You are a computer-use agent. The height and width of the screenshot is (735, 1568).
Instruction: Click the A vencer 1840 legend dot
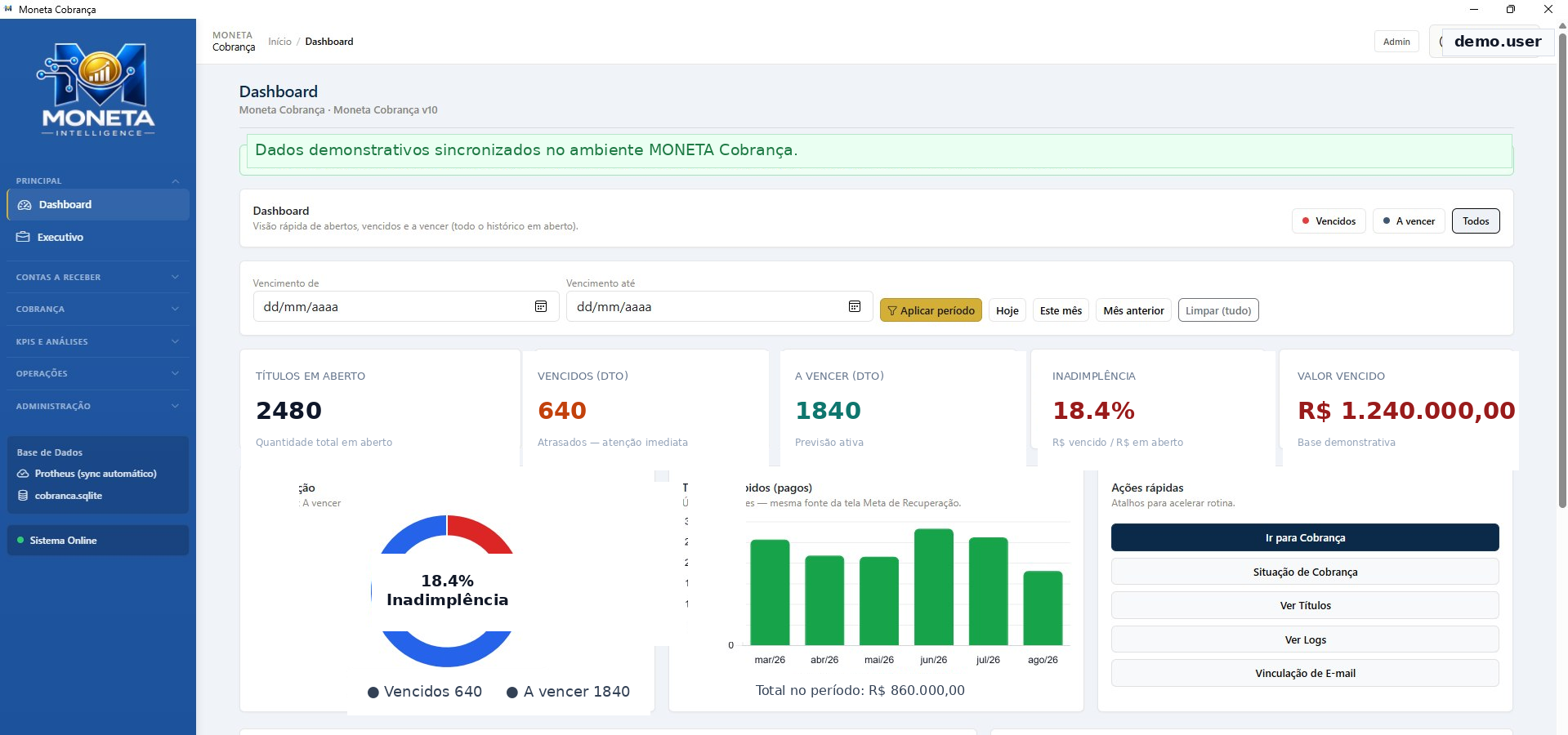tap(512, 693)
